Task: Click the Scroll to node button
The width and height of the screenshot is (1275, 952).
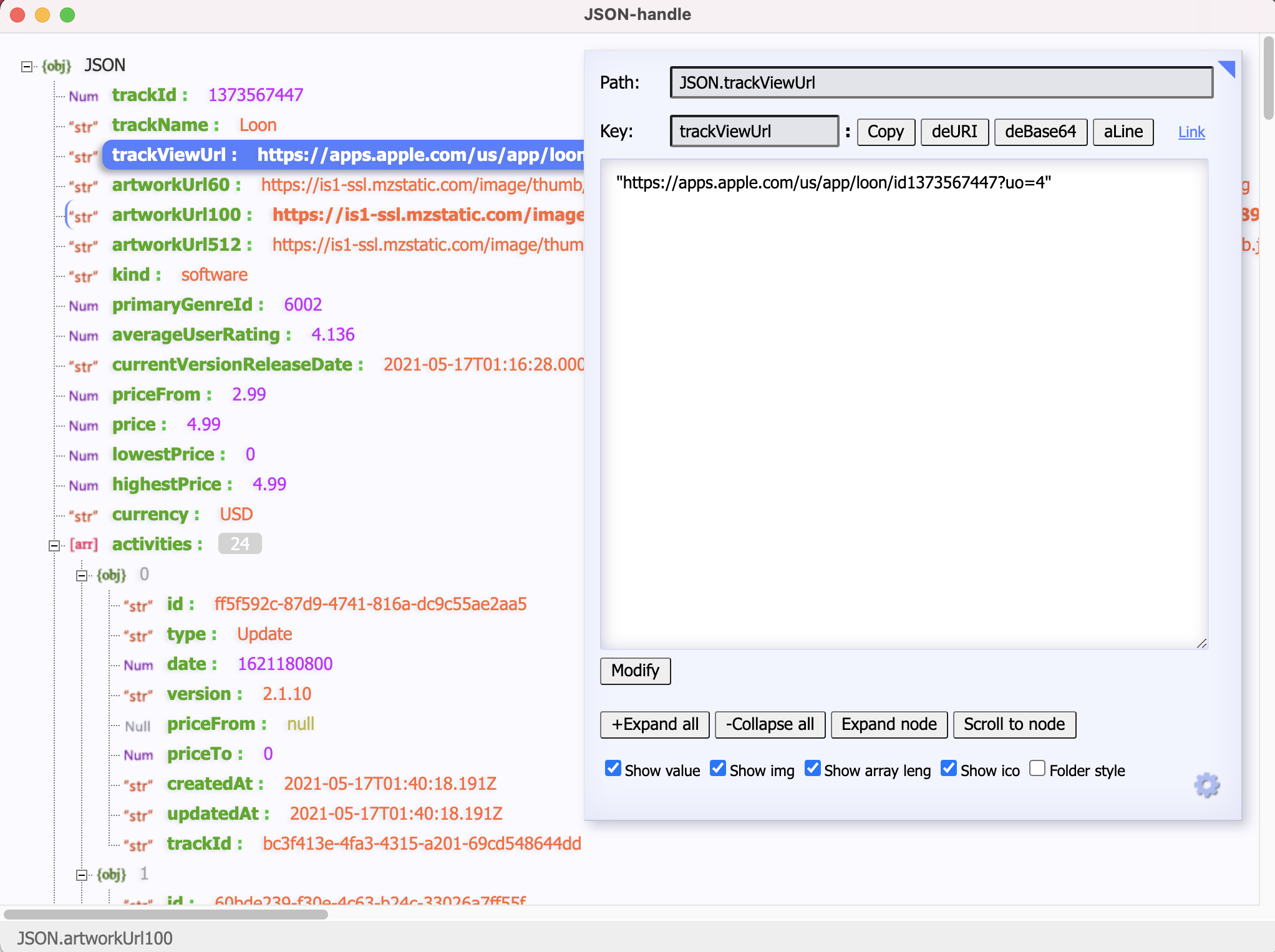Action: pyautogui.click(x=1015, y=724)
